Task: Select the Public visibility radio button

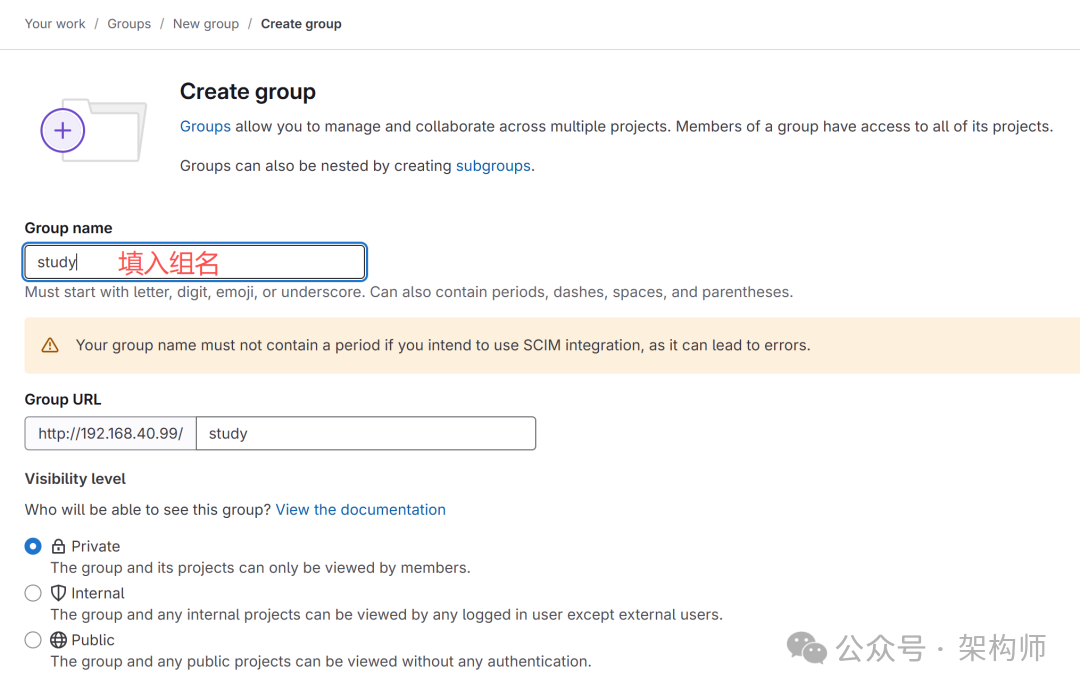Action: 33,640
